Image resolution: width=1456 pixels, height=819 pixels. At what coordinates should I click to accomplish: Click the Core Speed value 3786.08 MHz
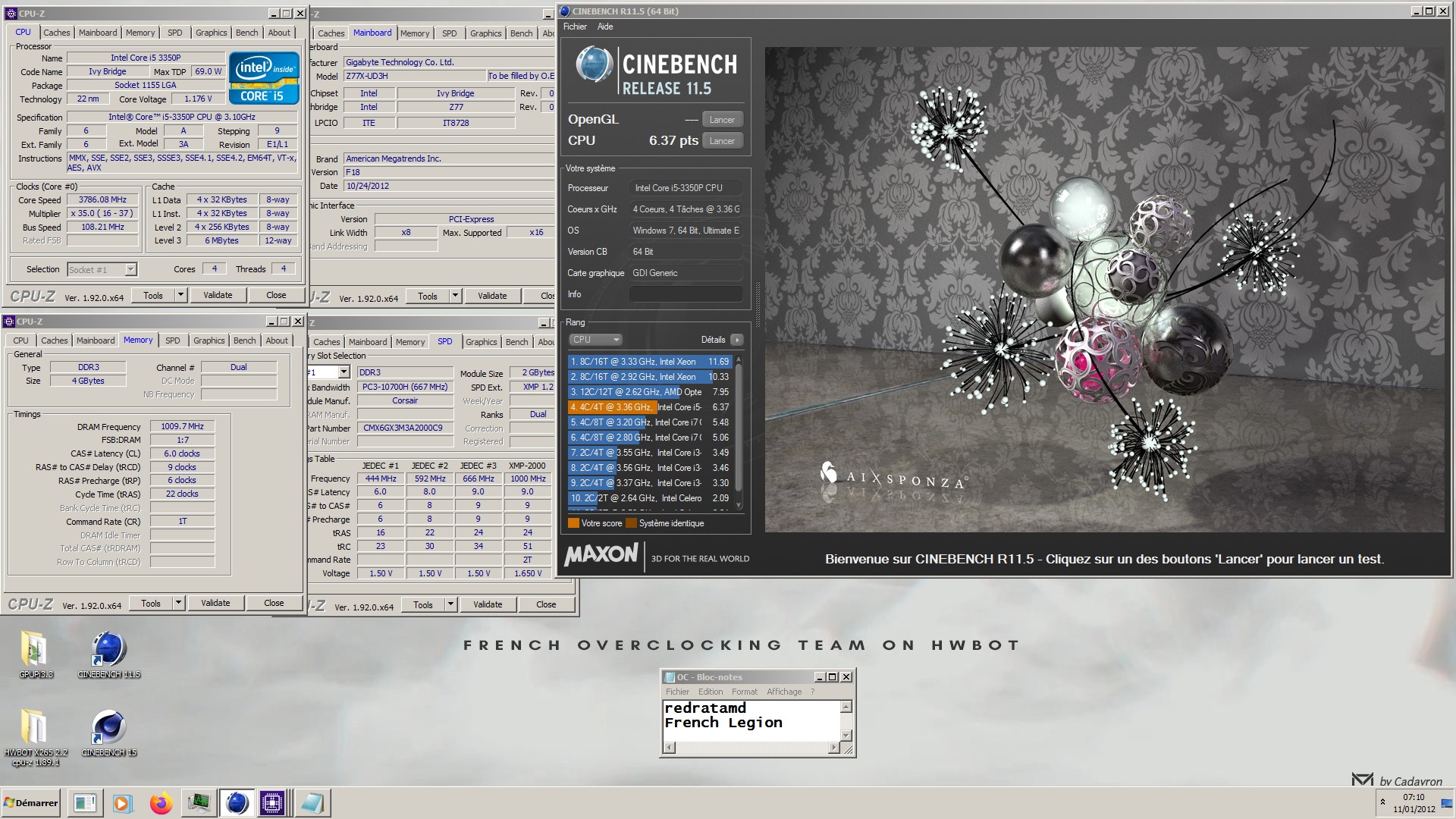point(102,200)
